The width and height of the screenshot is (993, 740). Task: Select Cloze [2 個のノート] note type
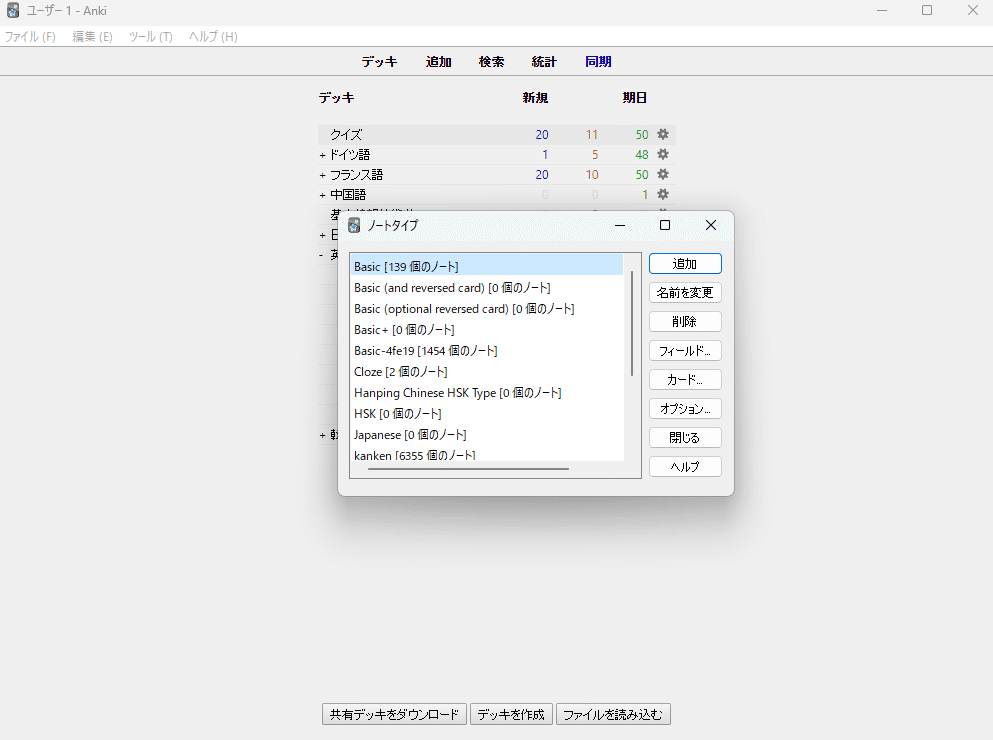point(486,371)
